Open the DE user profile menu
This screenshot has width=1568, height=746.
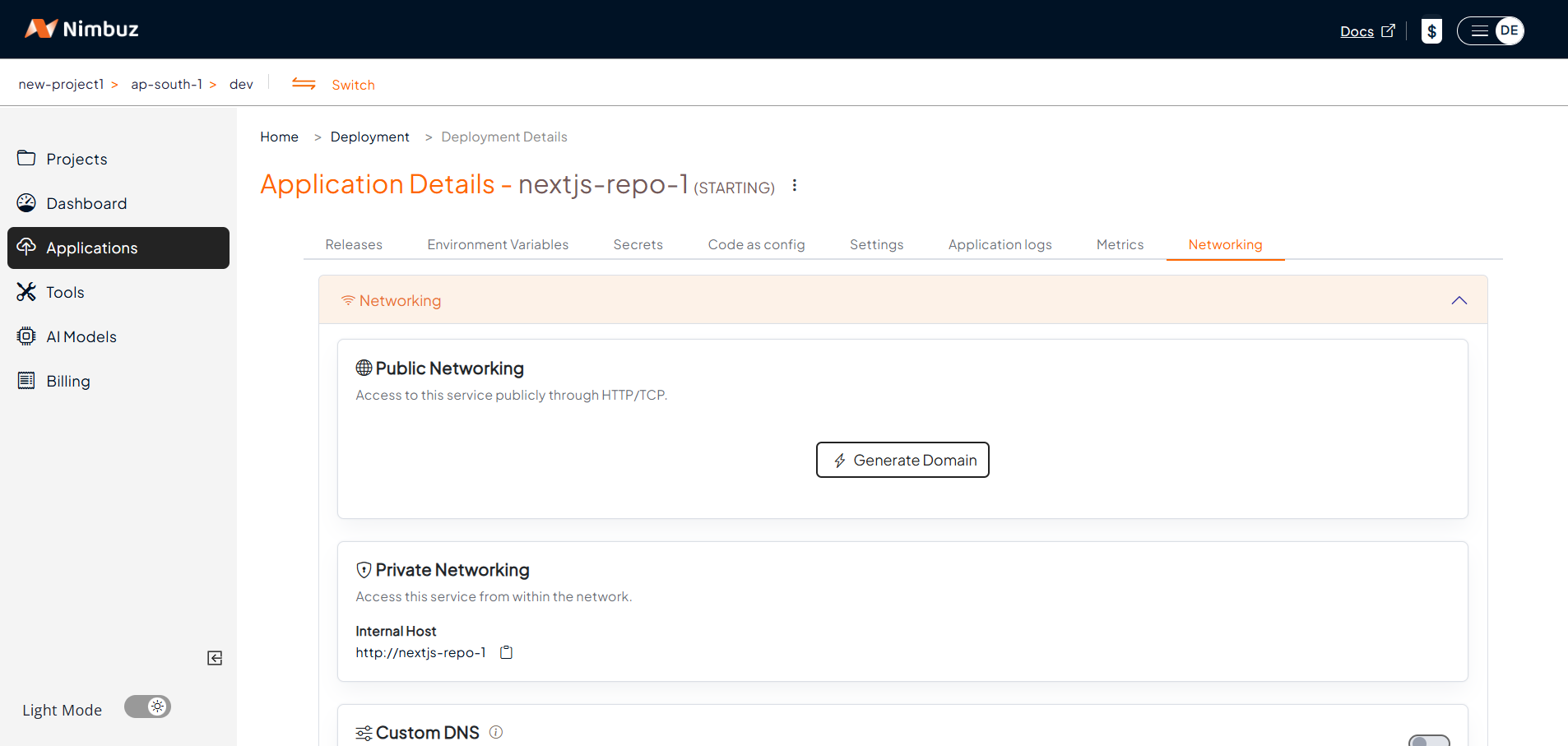click(x=1508, y=31)
